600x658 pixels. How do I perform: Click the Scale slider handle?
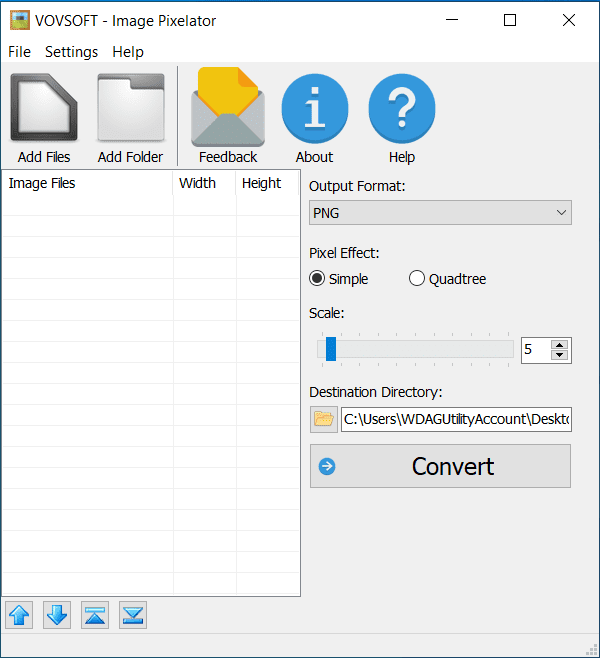(331, 349)
